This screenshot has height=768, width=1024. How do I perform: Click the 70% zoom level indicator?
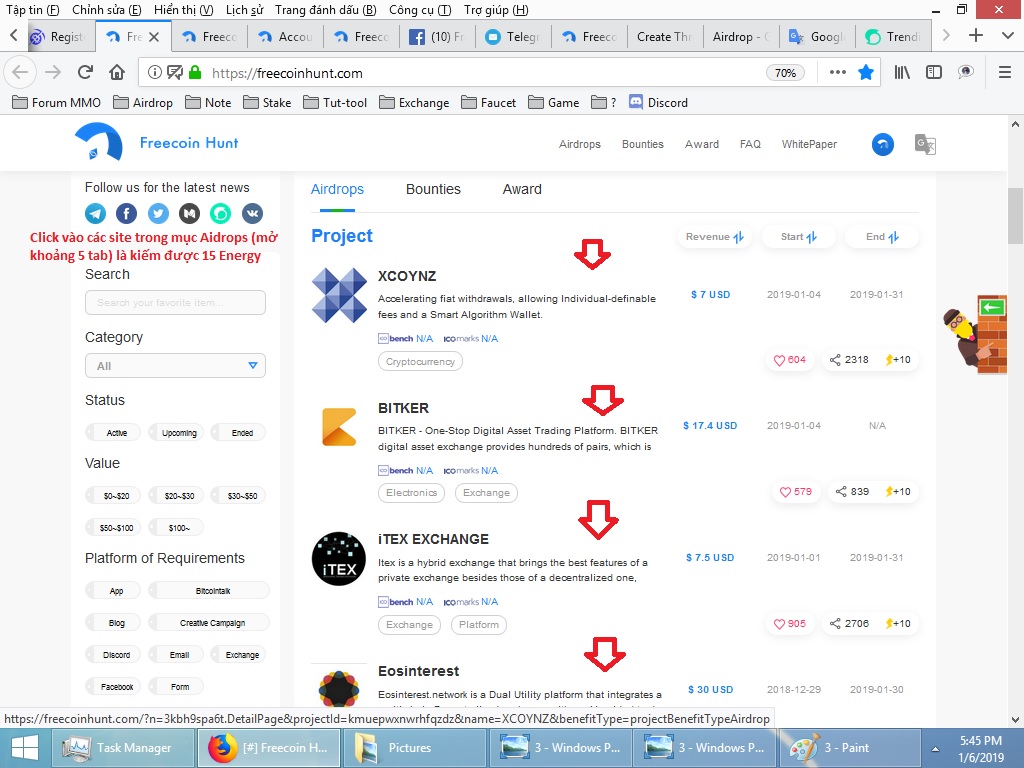[x=785, y=72]
